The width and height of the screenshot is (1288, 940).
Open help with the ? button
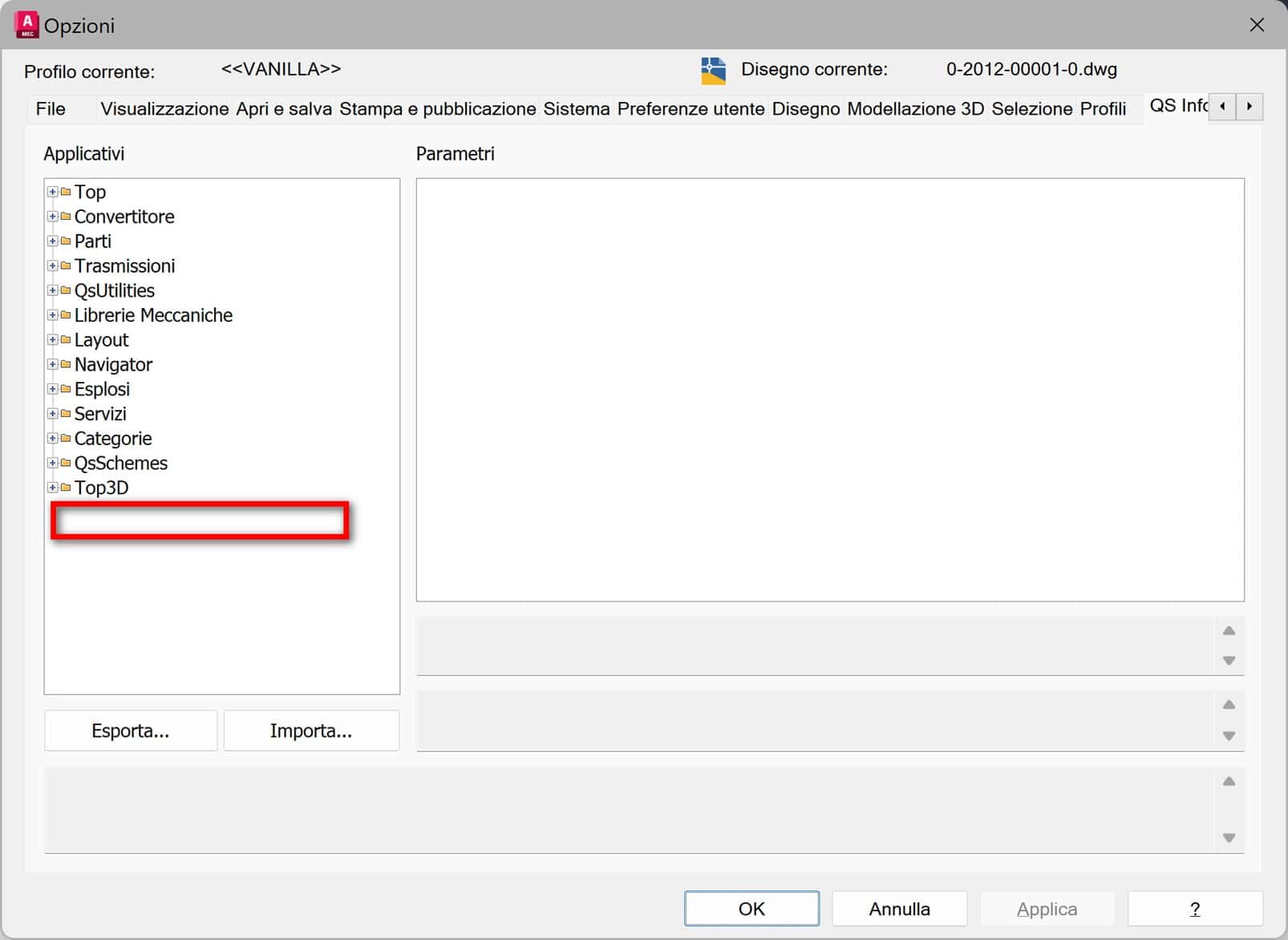pyautogui.click(x=1195, y=909)
